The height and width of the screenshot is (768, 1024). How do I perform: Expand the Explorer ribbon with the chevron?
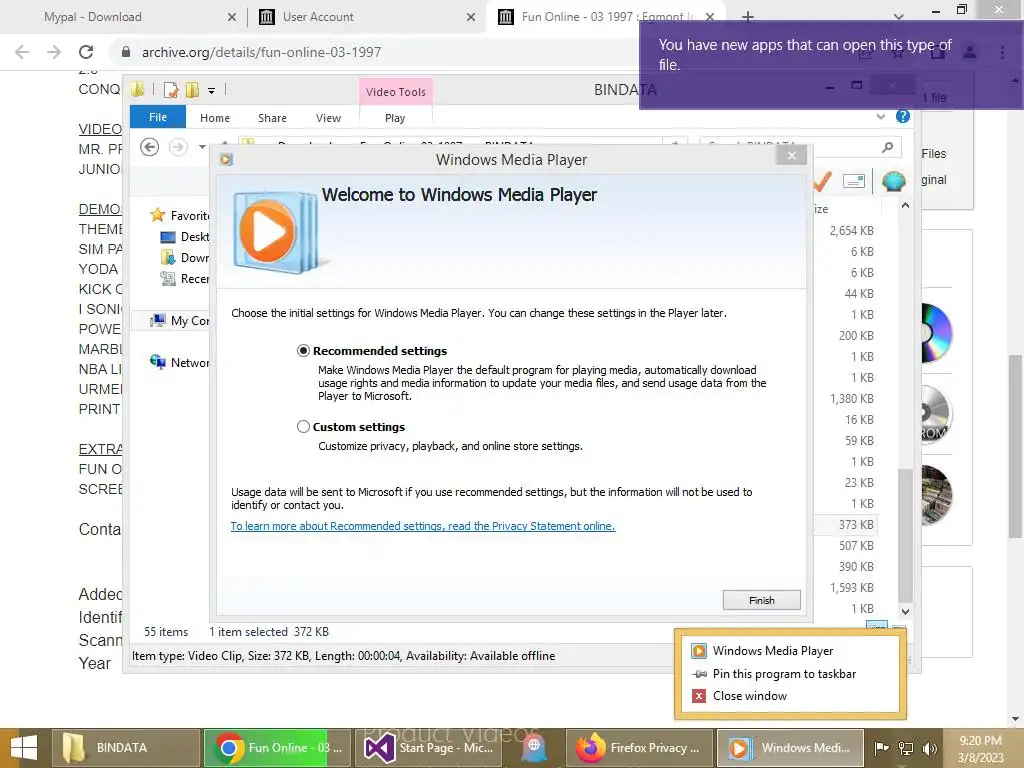click(x=880, y=117)
